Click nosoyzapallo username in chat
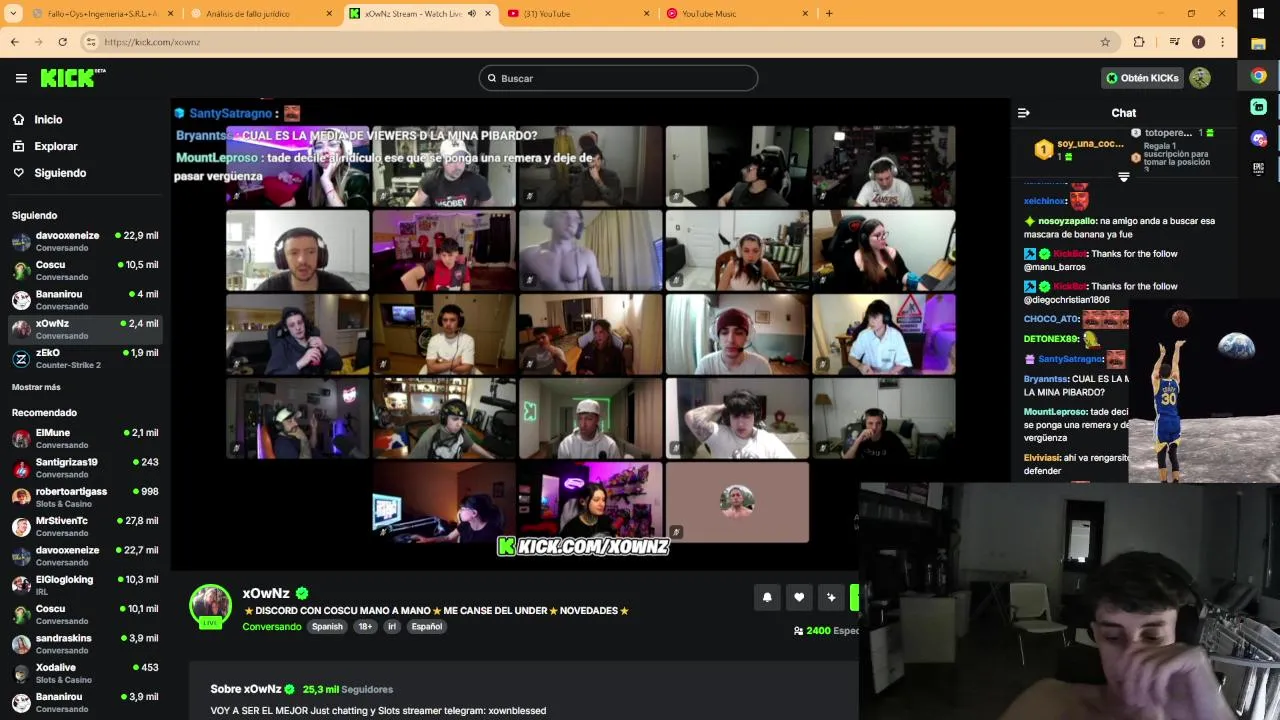1280x720 pixels. [1067, 221]
